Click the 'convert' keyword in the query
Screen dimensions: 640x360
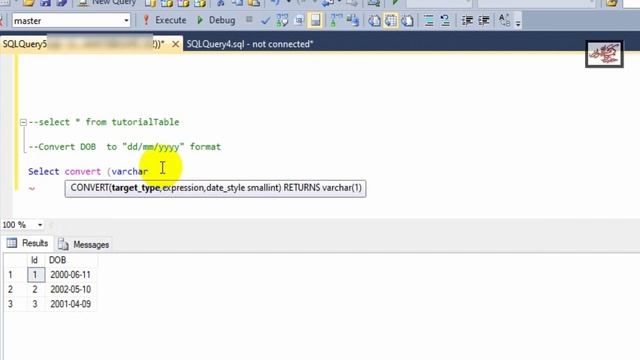tap(83, 171)
